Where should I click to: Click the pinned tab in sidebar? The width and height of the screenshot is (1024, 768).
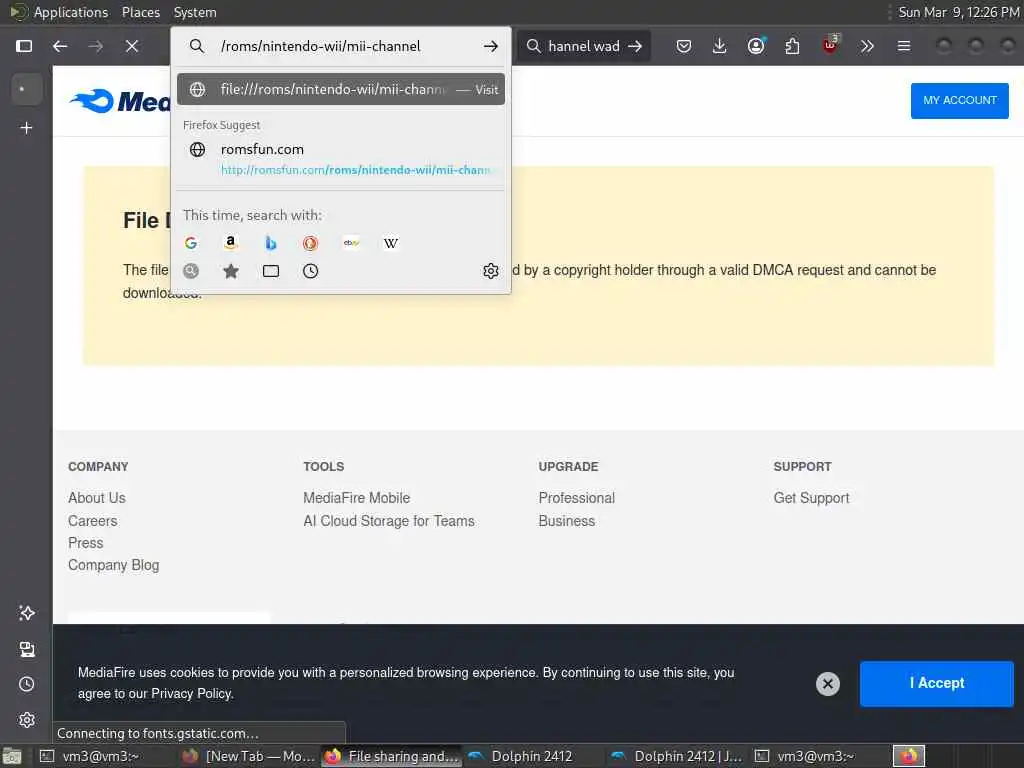(x=26, y=89)
